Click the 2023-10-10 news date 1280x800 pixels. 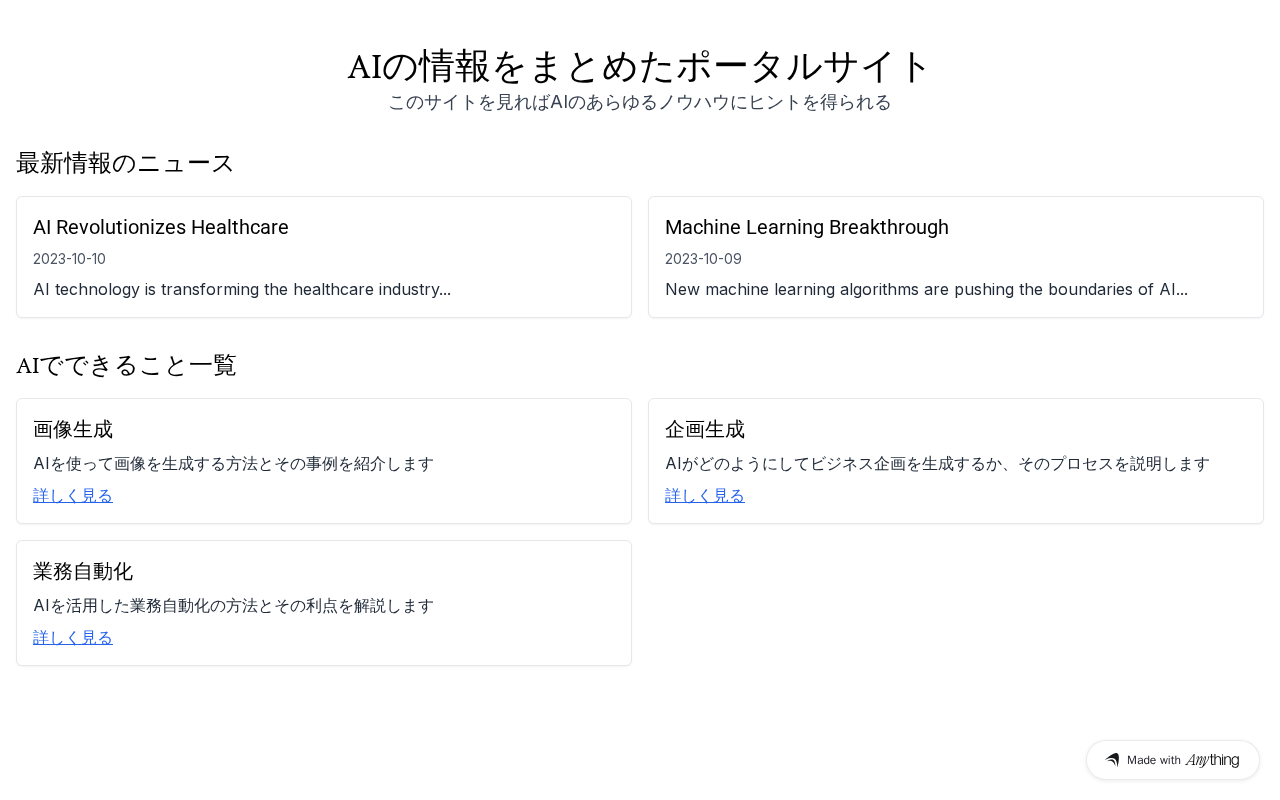(x=69, y=259)
